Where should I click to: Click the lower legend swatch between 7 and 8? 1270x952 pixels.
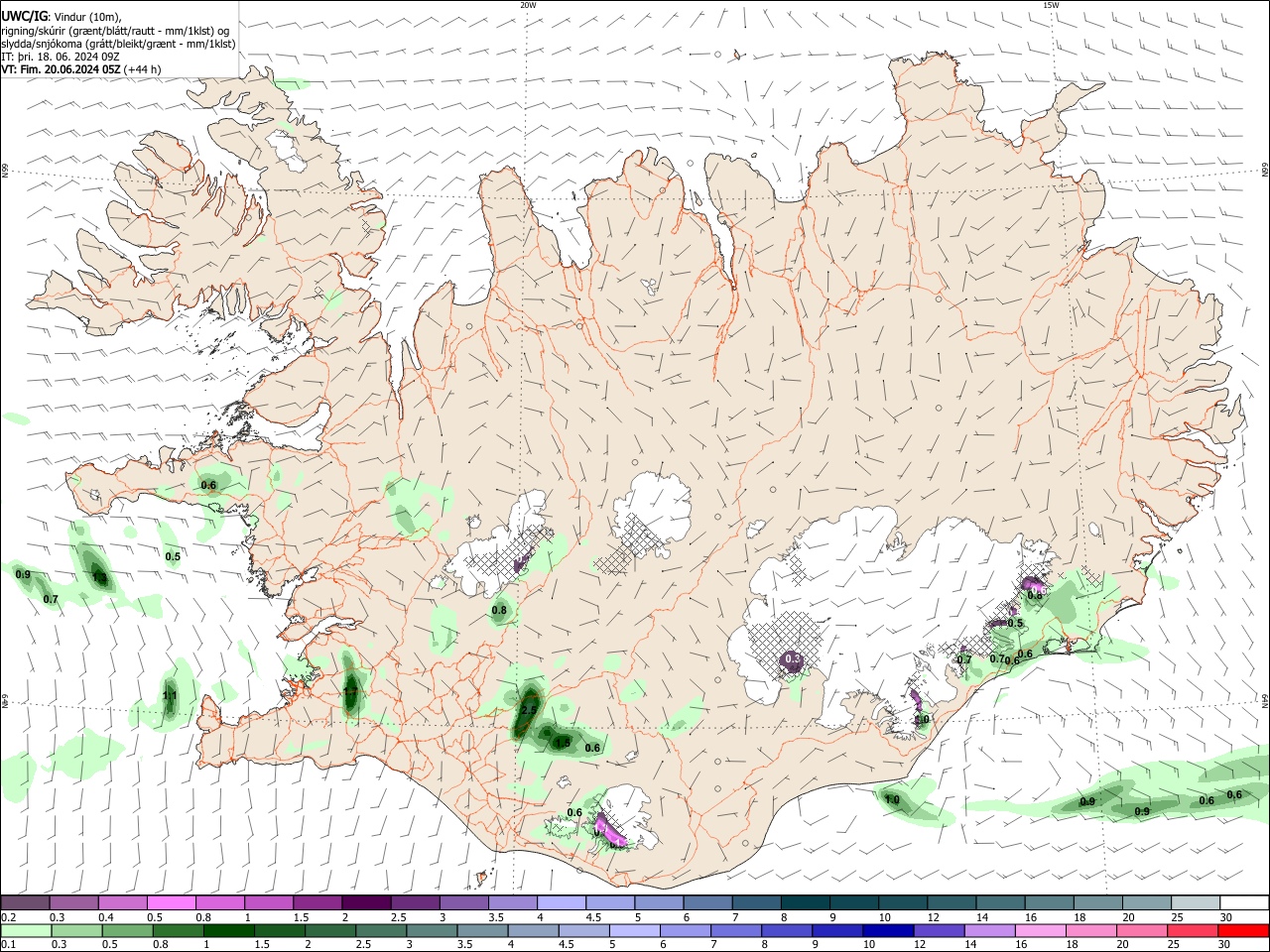(736, 930)
